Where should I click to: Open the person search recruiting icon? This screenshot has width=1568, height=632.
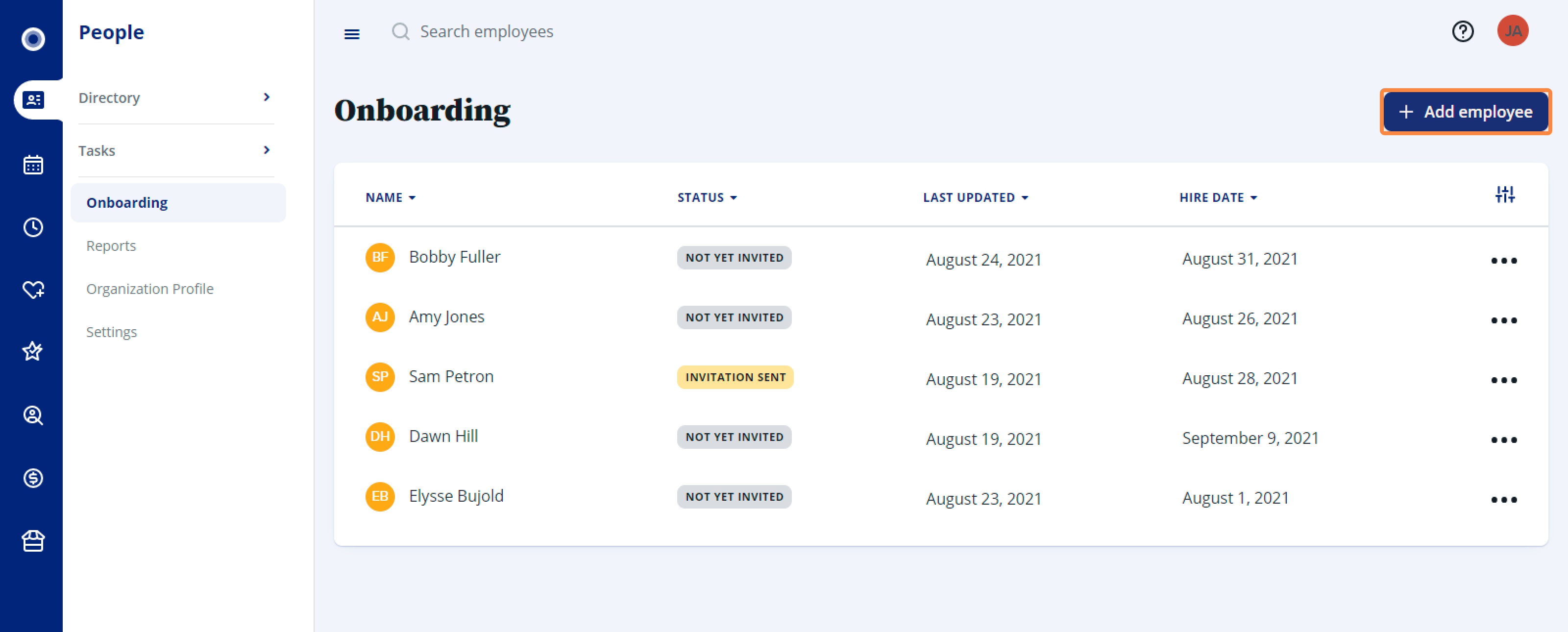click(33, 415)
